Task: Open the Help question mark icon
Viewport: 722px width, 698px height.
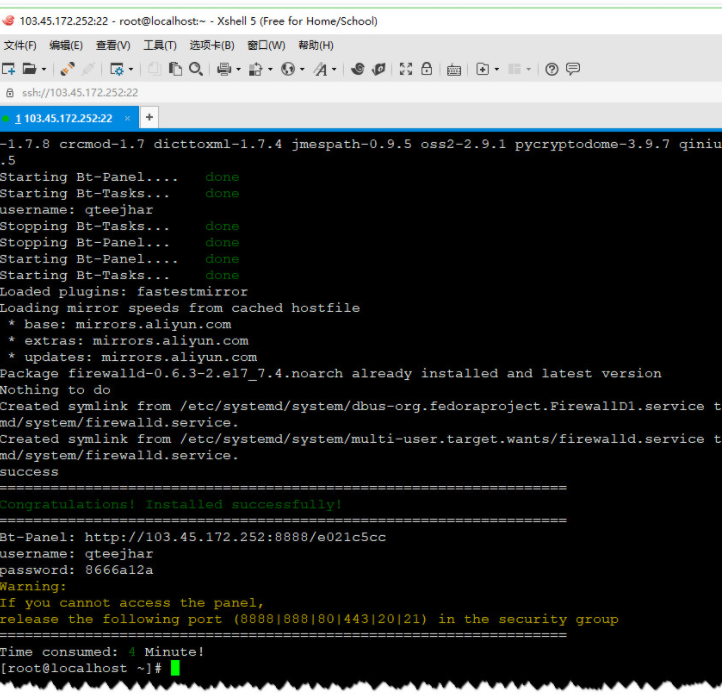Action: click(551, 69)
